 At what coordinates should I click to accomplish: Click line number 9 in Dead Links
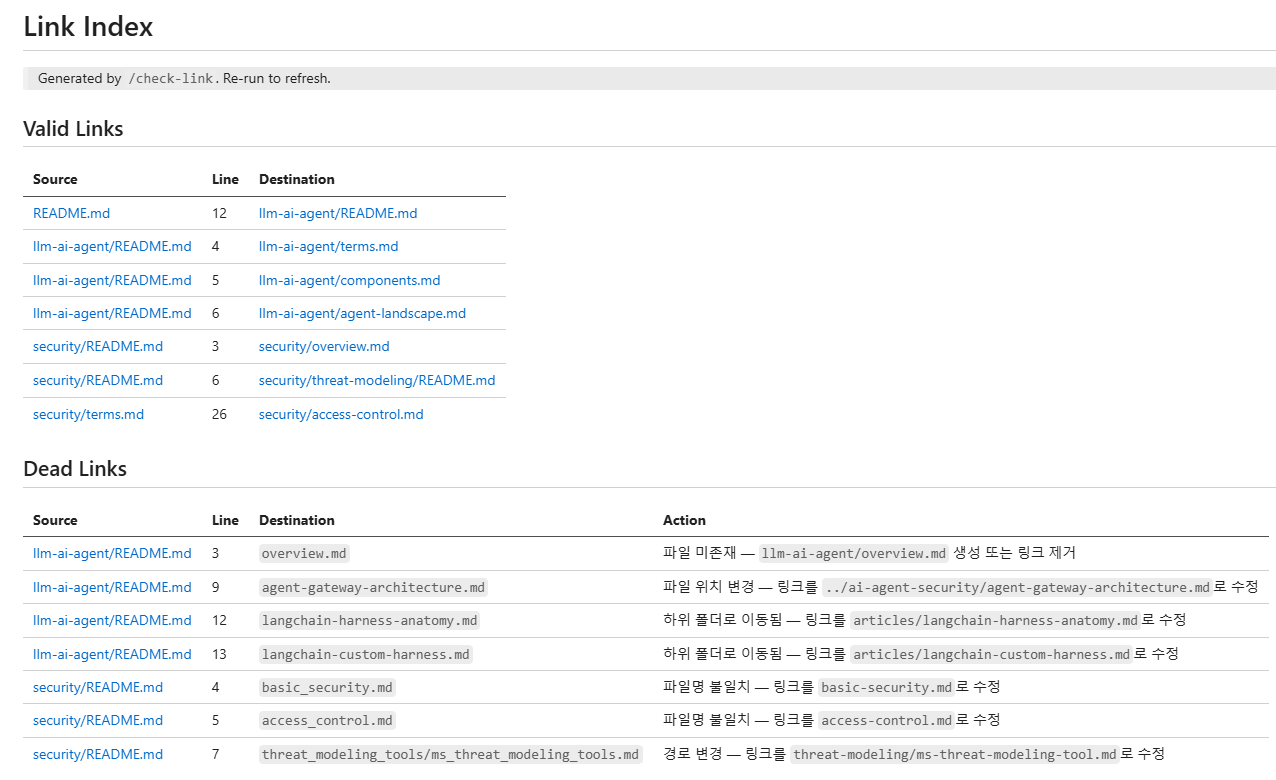(x=216, y=587)
